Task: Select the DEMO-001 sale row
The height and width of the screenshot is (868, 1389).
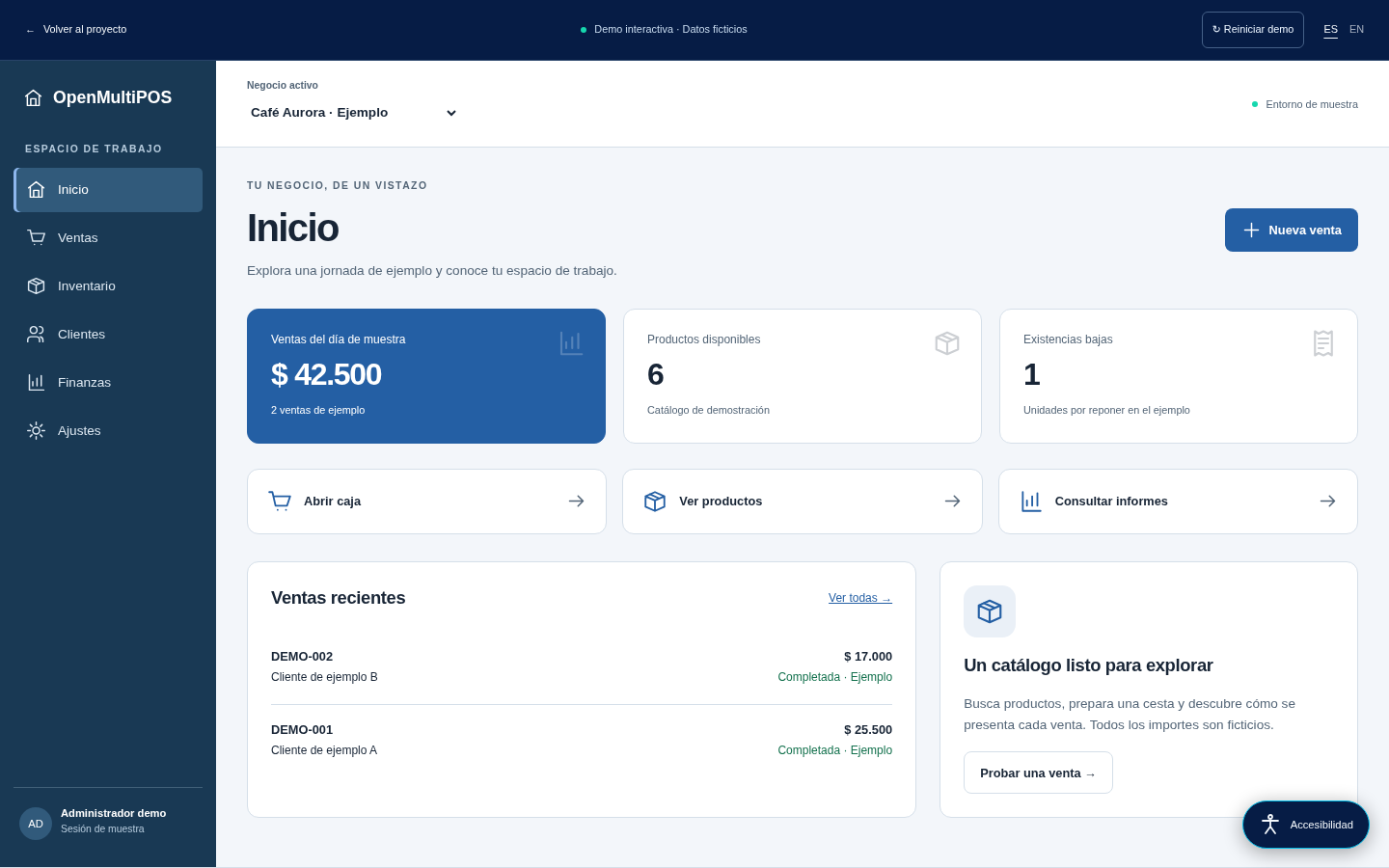Action: coord(582,740)
